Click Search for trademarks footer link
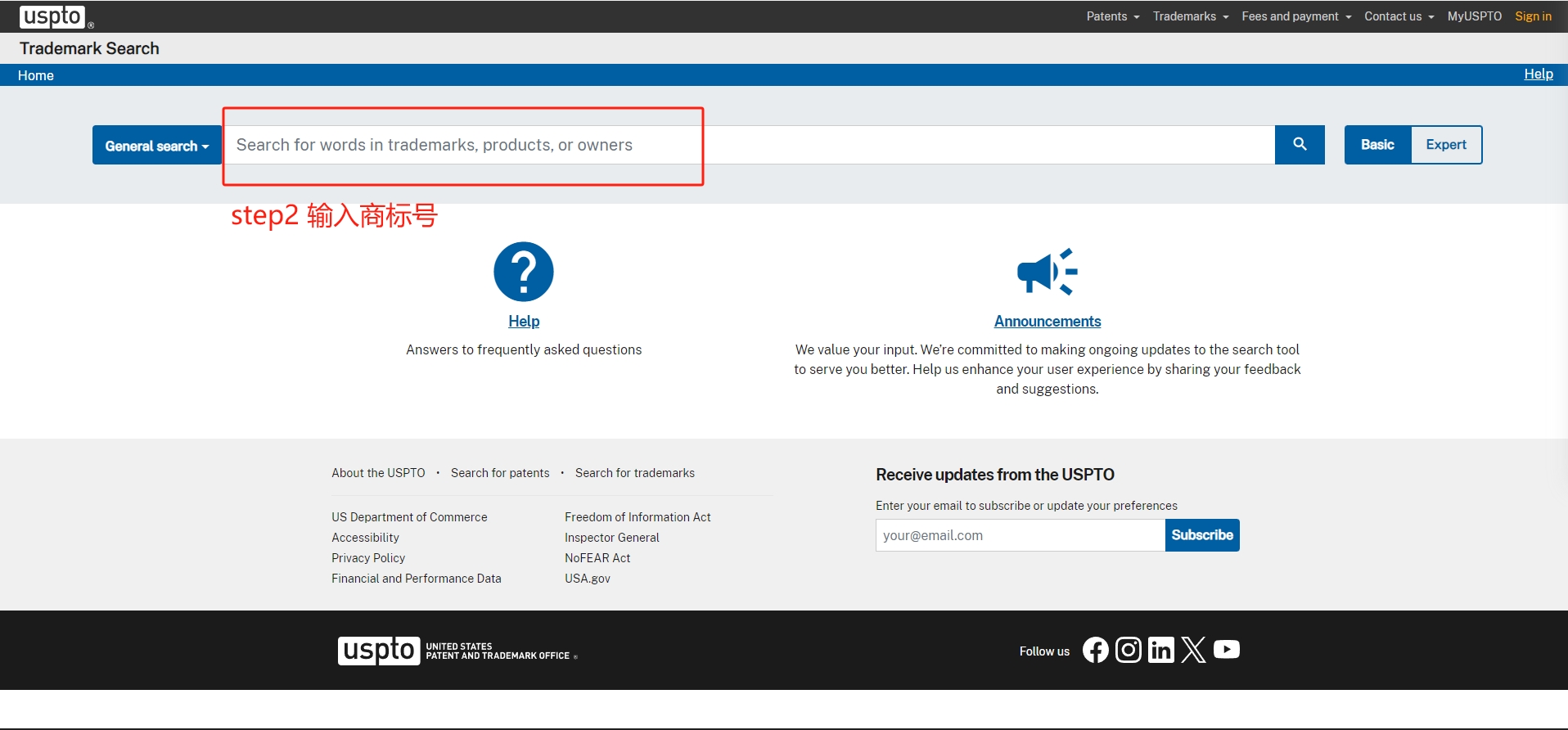1568x730 pixels. point(635,473)
